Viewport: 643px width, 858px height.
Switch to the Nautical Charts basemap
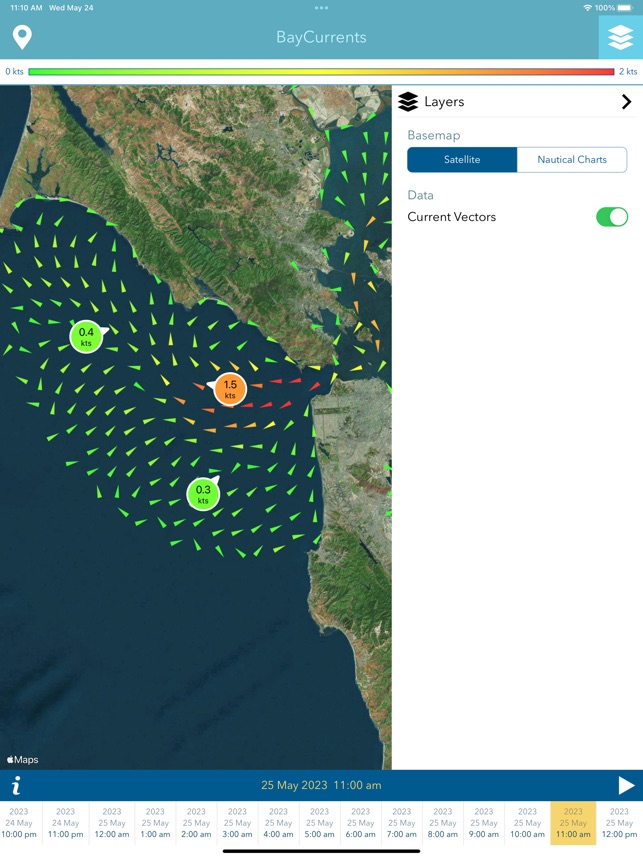(x=572, y=160)
